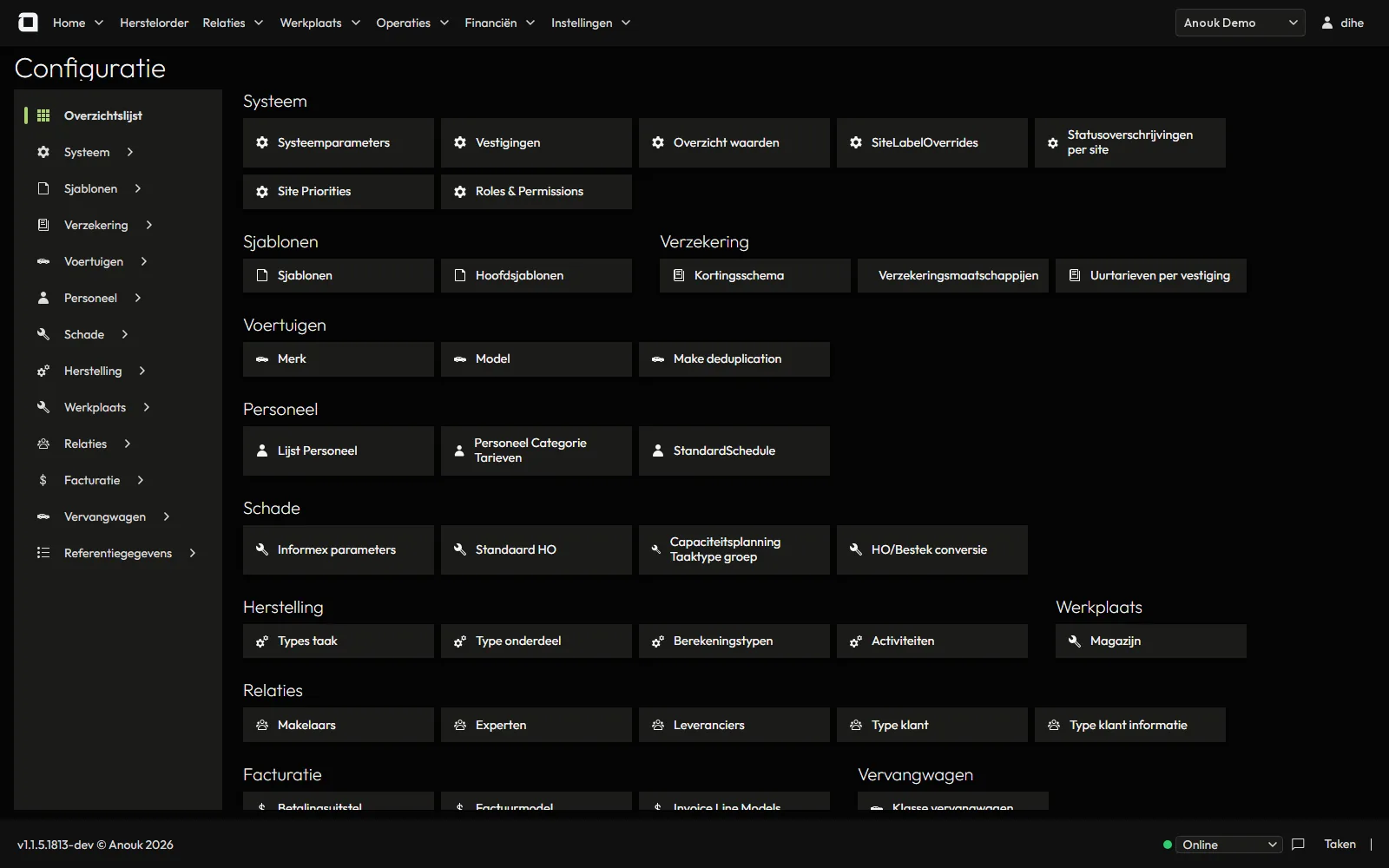Open the Type klant informatie tile

point(1130,725)
